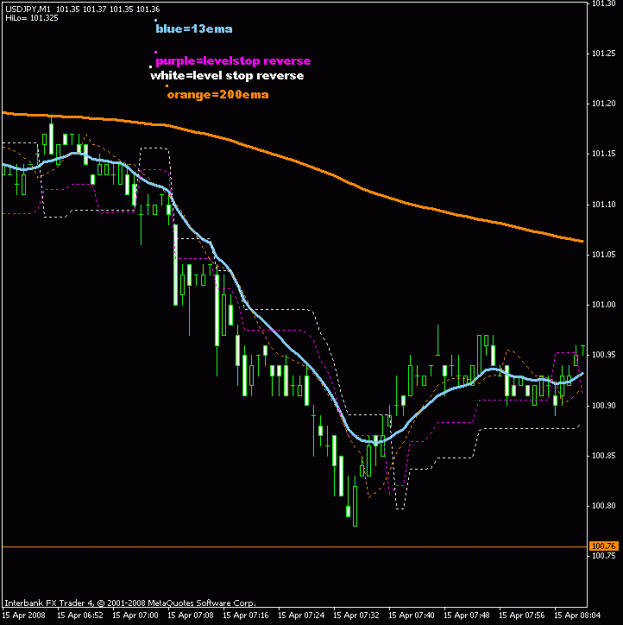The image size is (623, 625).
Task: Click the 101.00 price axis value
Action: pyautogui.click(x=604, y=305)
